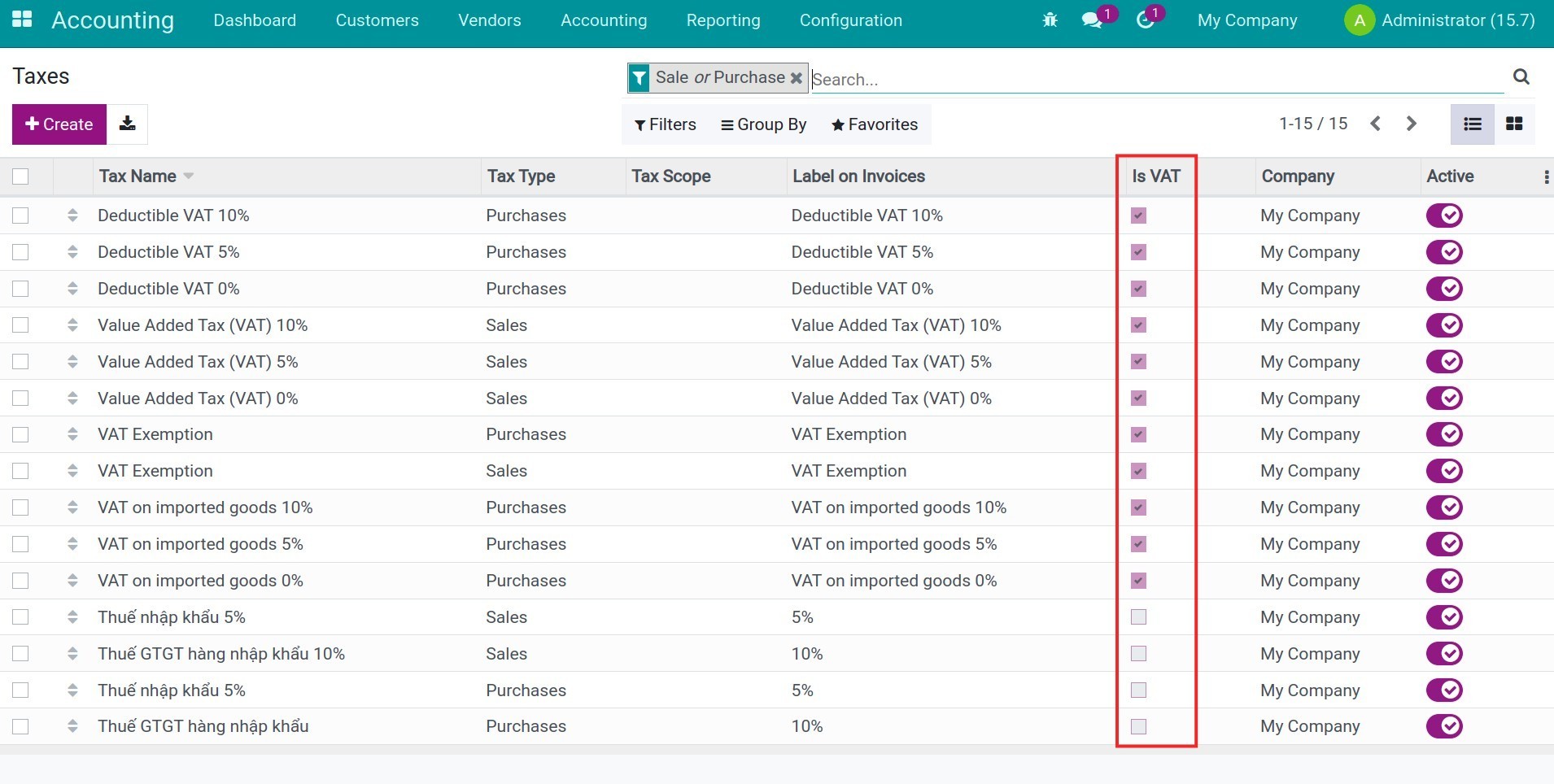Image resolution: width=1554 pixels, height=784 pixels.
Task: Remove the Sale or Purchase filter
Action: click(x=796, y=78)
